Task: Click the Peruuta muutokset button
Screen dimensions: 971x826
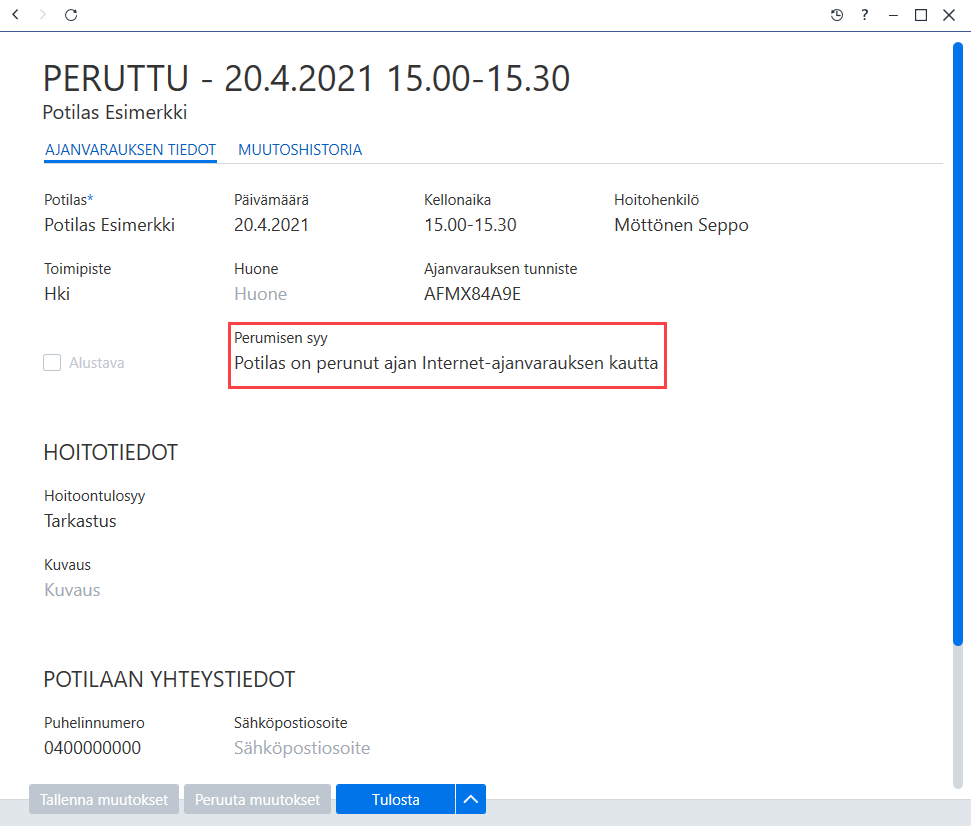Action: click(258, 799)
